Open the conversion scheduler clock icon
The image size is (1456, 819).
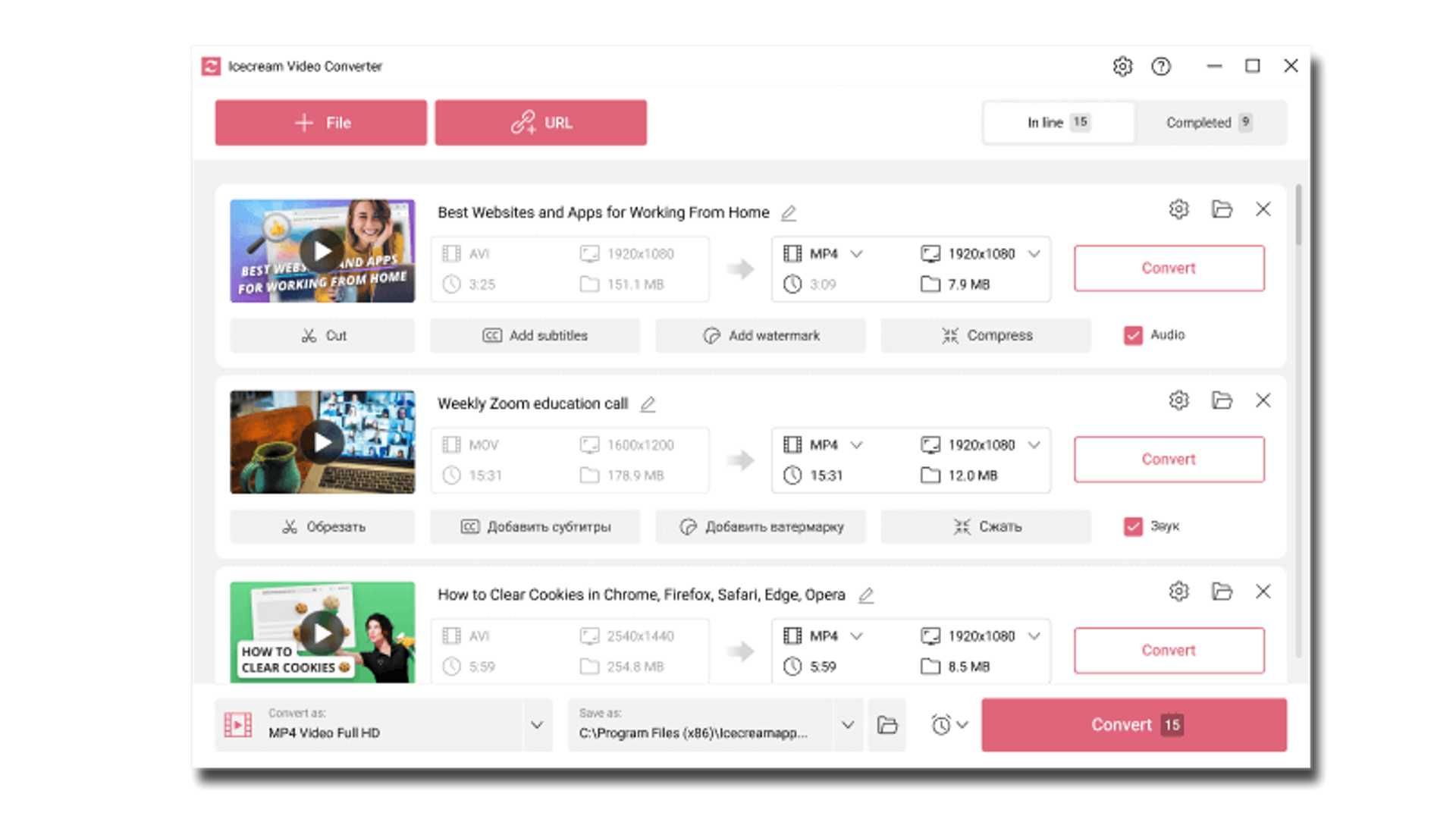click(x=940, y=724)
